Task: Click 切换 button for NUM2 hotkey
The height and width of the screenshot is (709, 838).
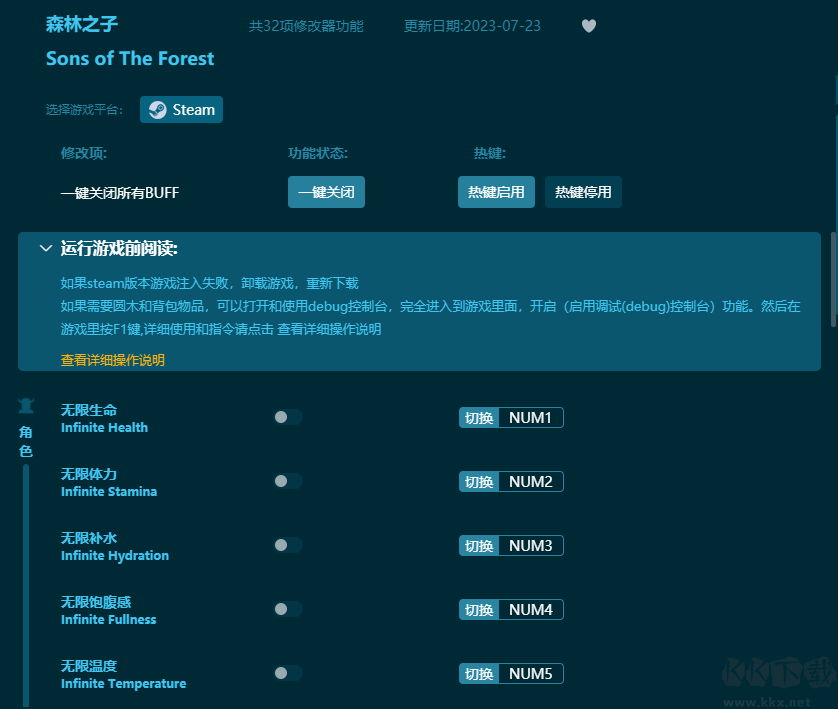Action: [x=479, y=482]
